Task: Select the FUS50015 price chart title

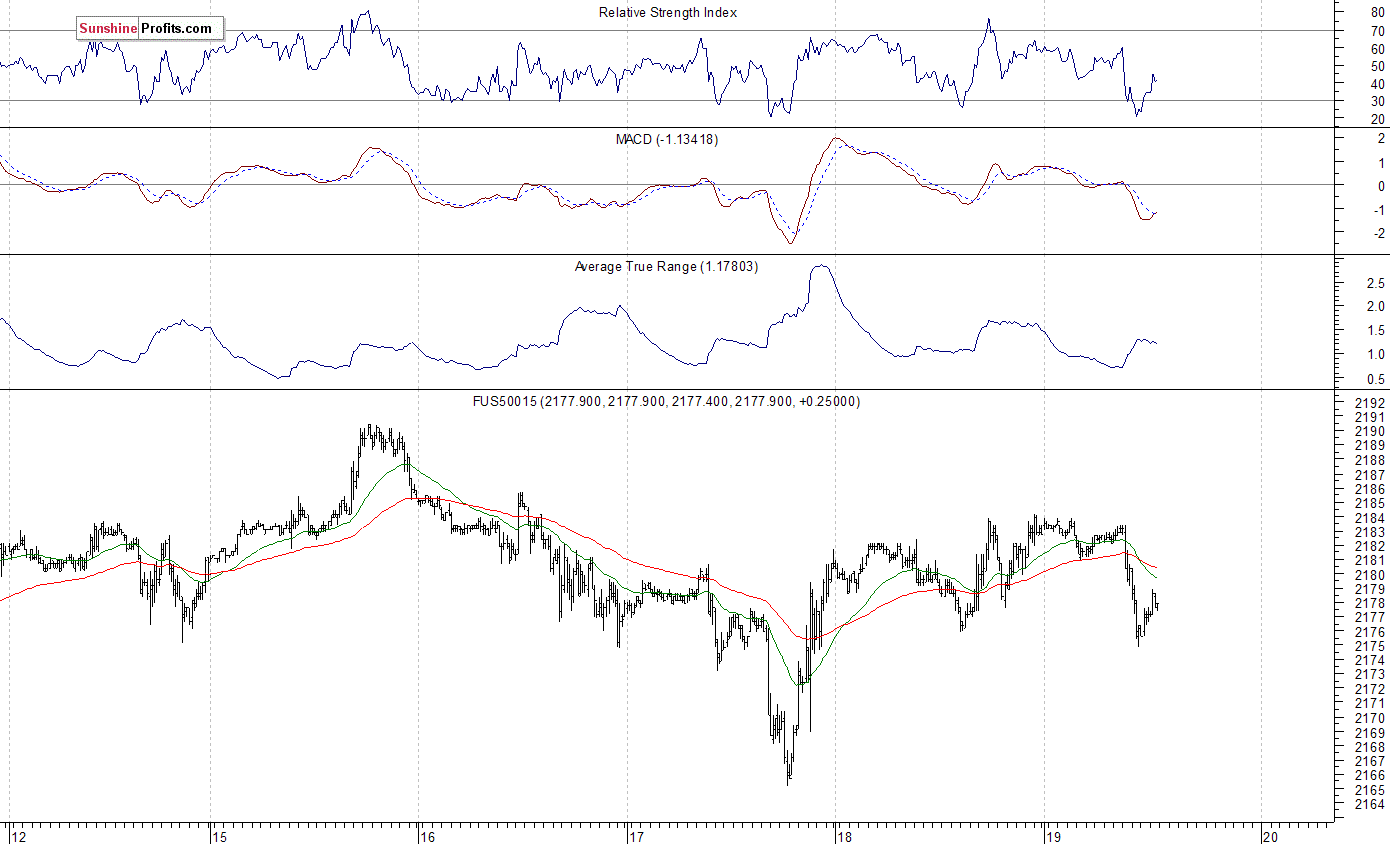Action: click(666, 401)
